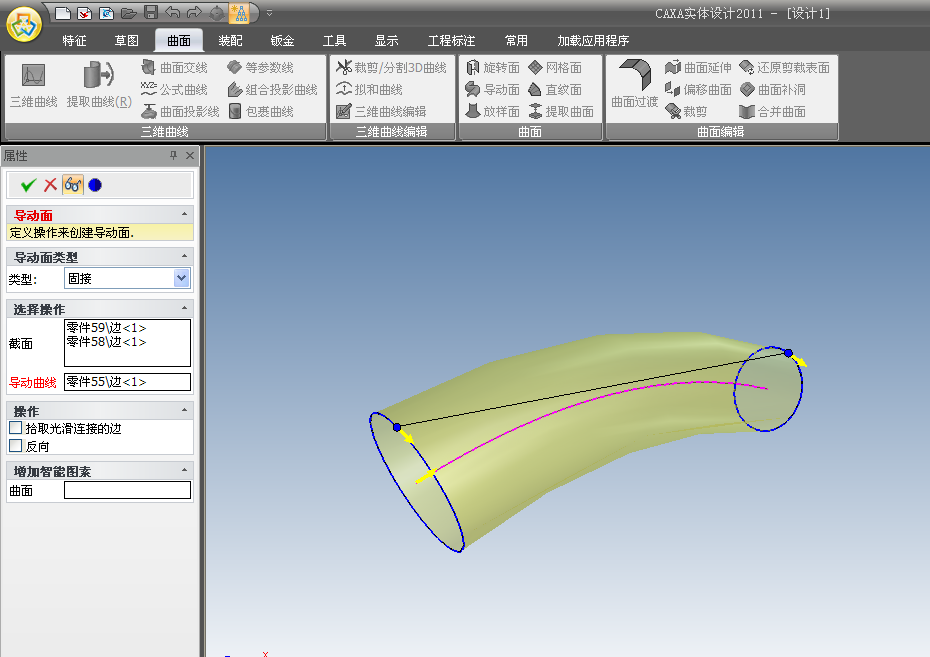Toggle the glasses preview button
This screenshot has width=930, height=657.
[73, 185]
